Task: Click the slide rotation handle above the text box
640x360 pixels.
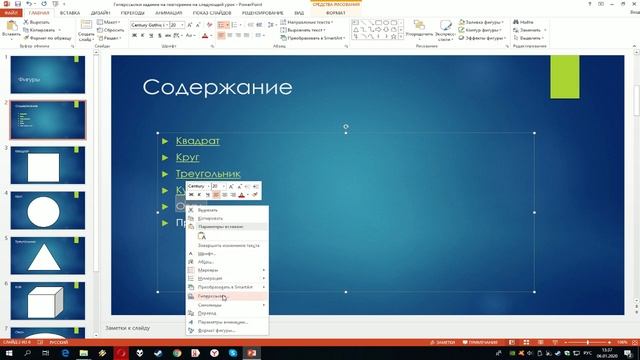Action: tap(346, 127)
